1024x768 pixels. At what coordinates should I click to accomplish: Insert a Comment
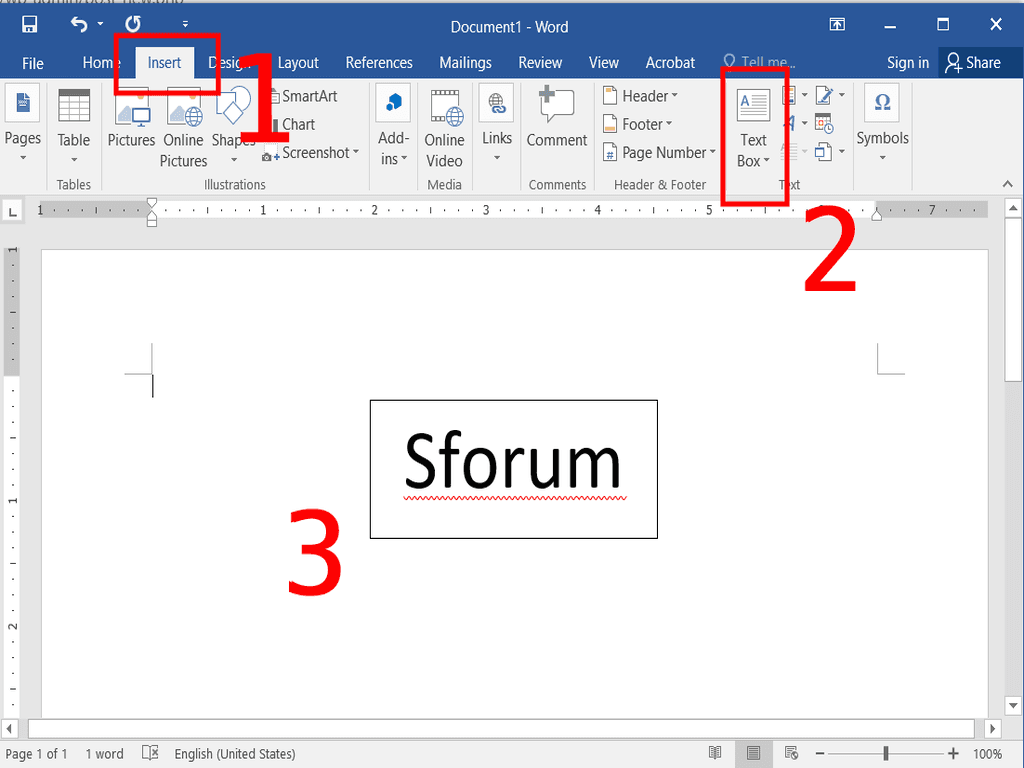(x=556, y=120)
